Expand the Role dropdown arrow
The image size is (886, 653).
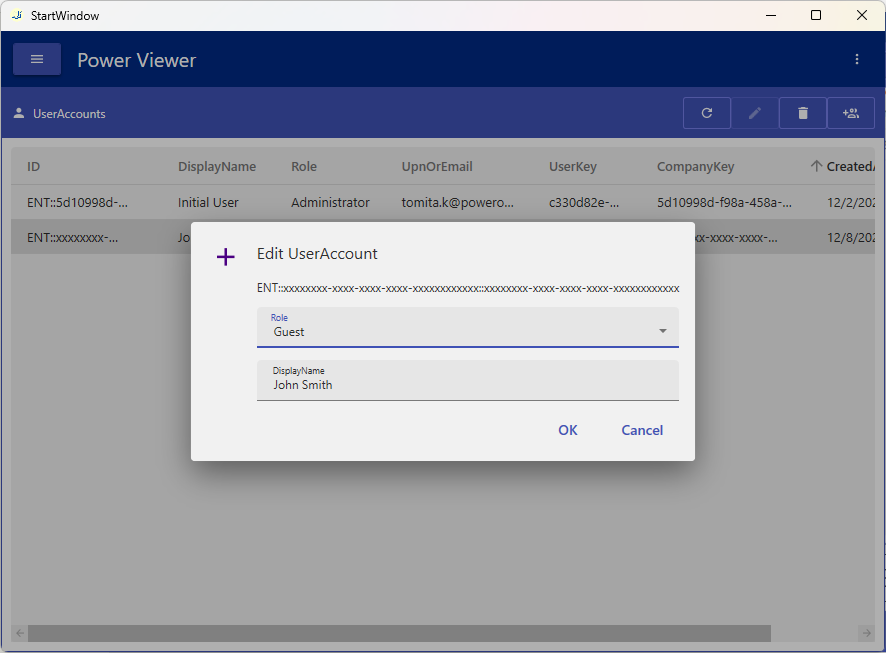662,331
